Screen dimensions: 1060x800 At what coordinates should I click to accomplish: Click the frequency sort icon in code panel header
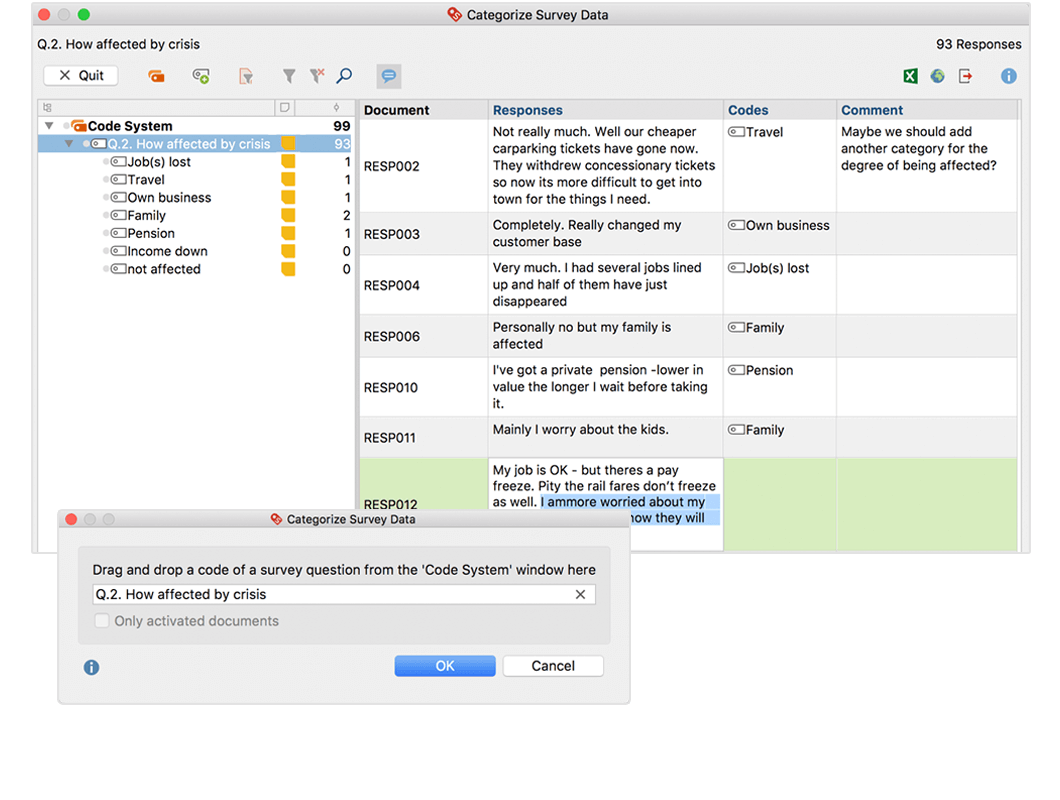coord(336,108)
